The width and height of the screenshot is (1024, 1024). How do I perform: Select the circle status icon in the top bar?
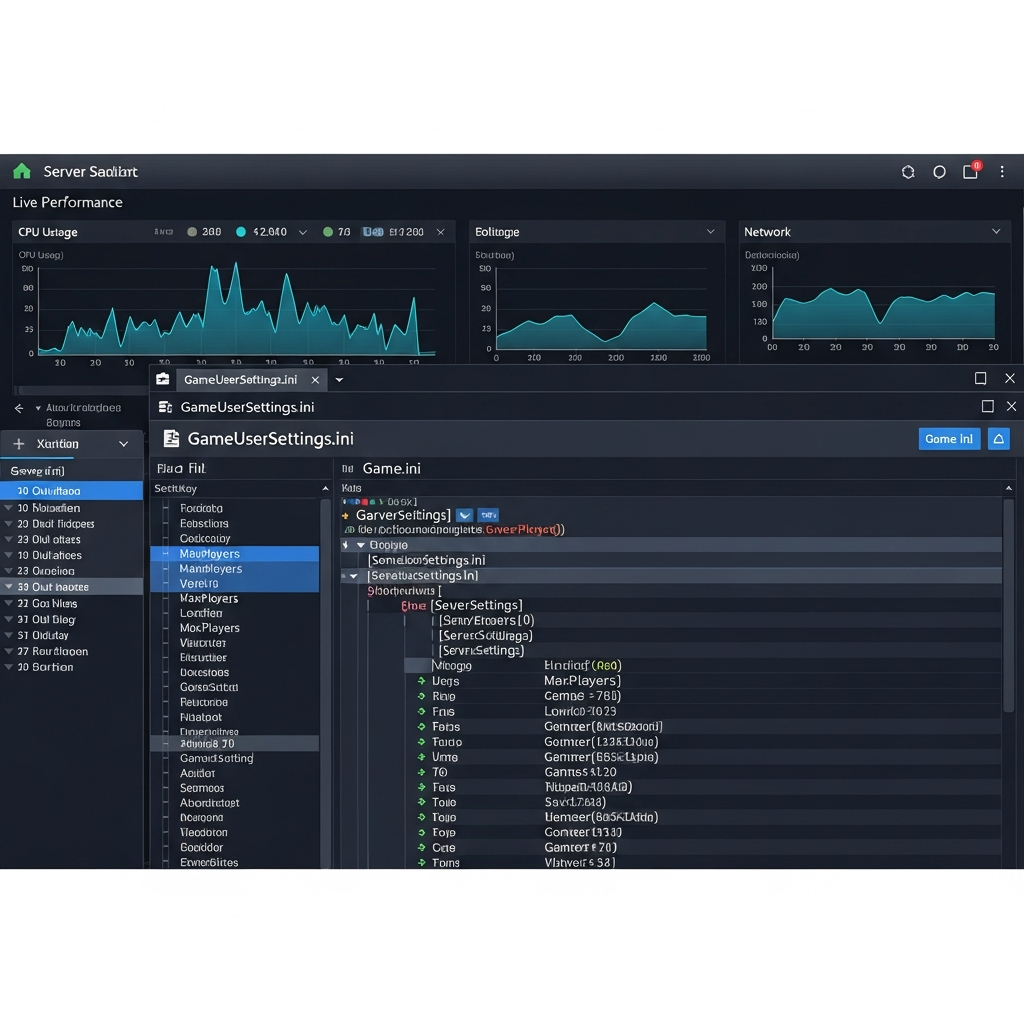tap(939, 171)
